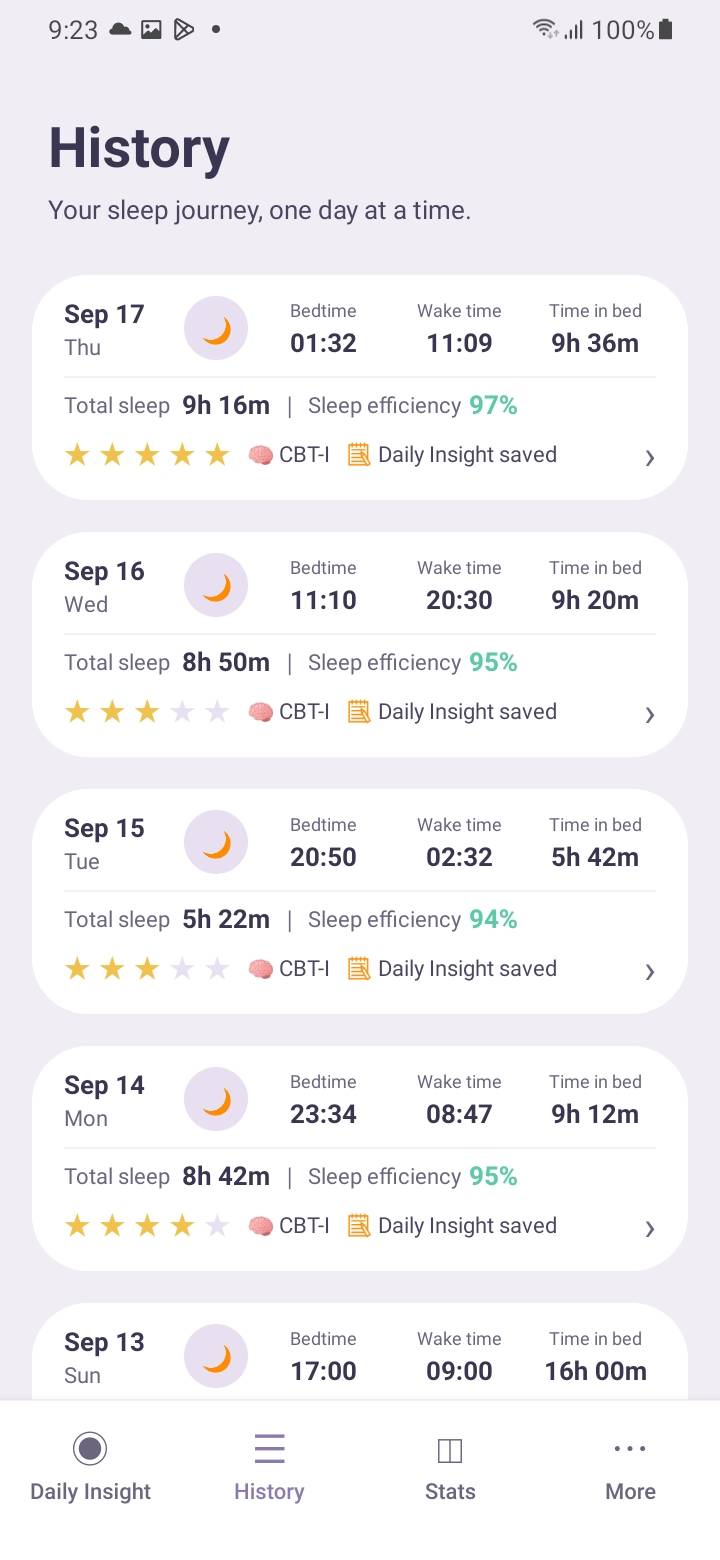This screenshot has height=1560, width=720.
Task: Expand Sep 15 entry with chevron arrow
Action: 650,972
